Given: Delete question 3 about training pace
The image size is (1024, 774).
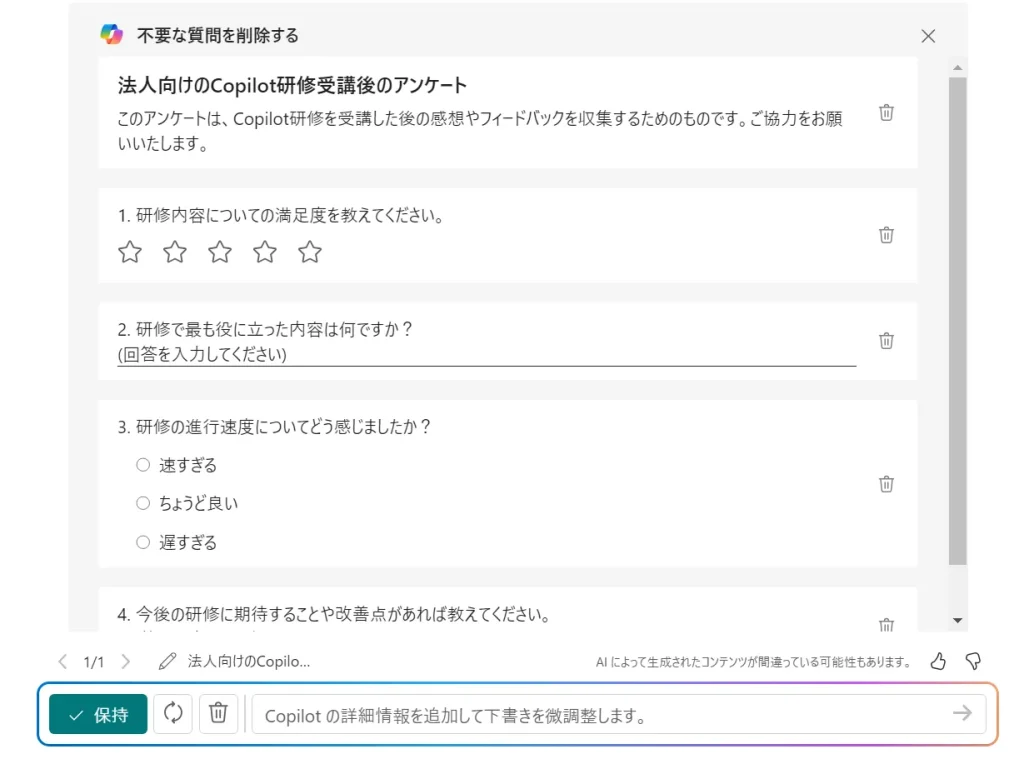Looking at the screenshot, I should [886, 484].
